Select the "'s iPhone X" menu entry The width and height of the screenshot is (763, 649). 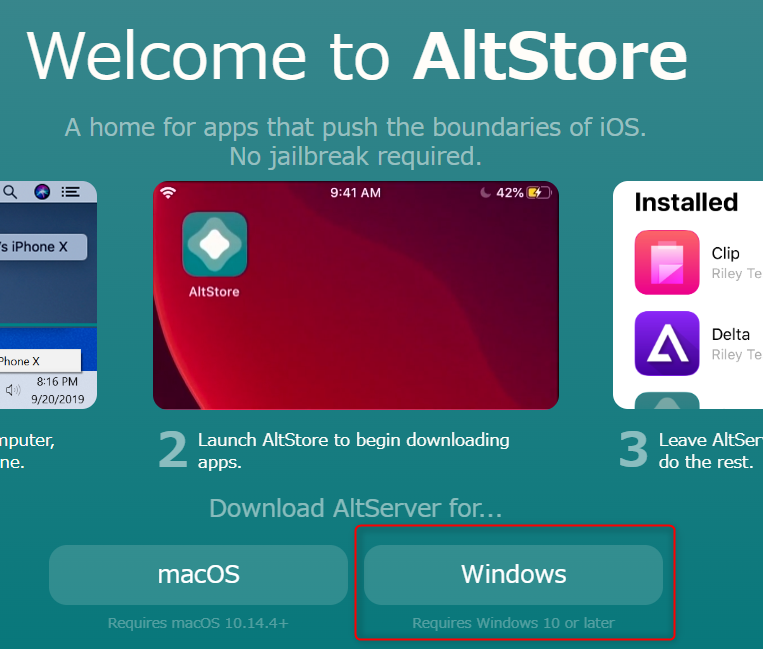point(43,247)
